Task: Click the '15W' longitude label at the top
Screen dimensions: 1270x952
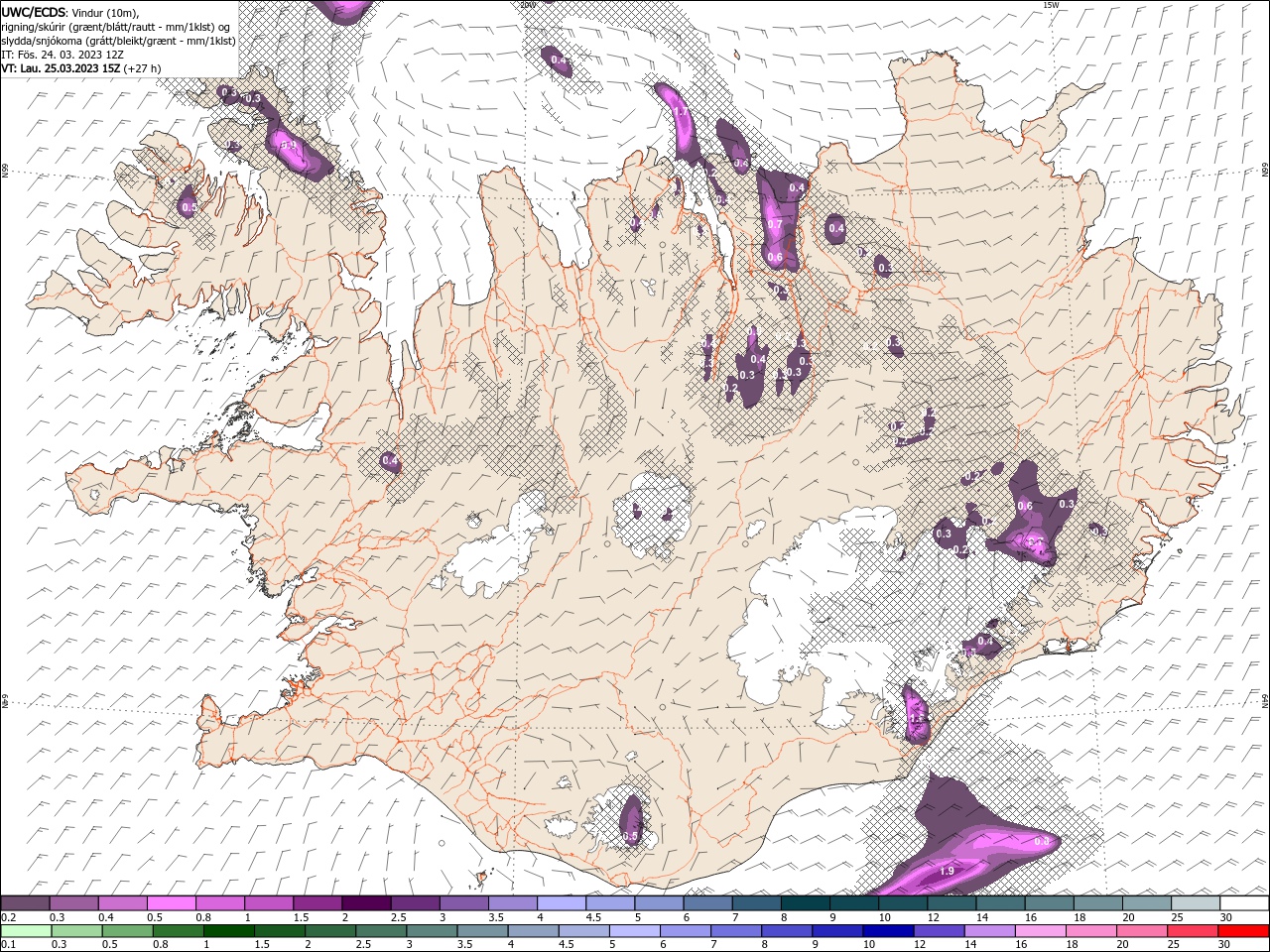Action: (1052, 5)
